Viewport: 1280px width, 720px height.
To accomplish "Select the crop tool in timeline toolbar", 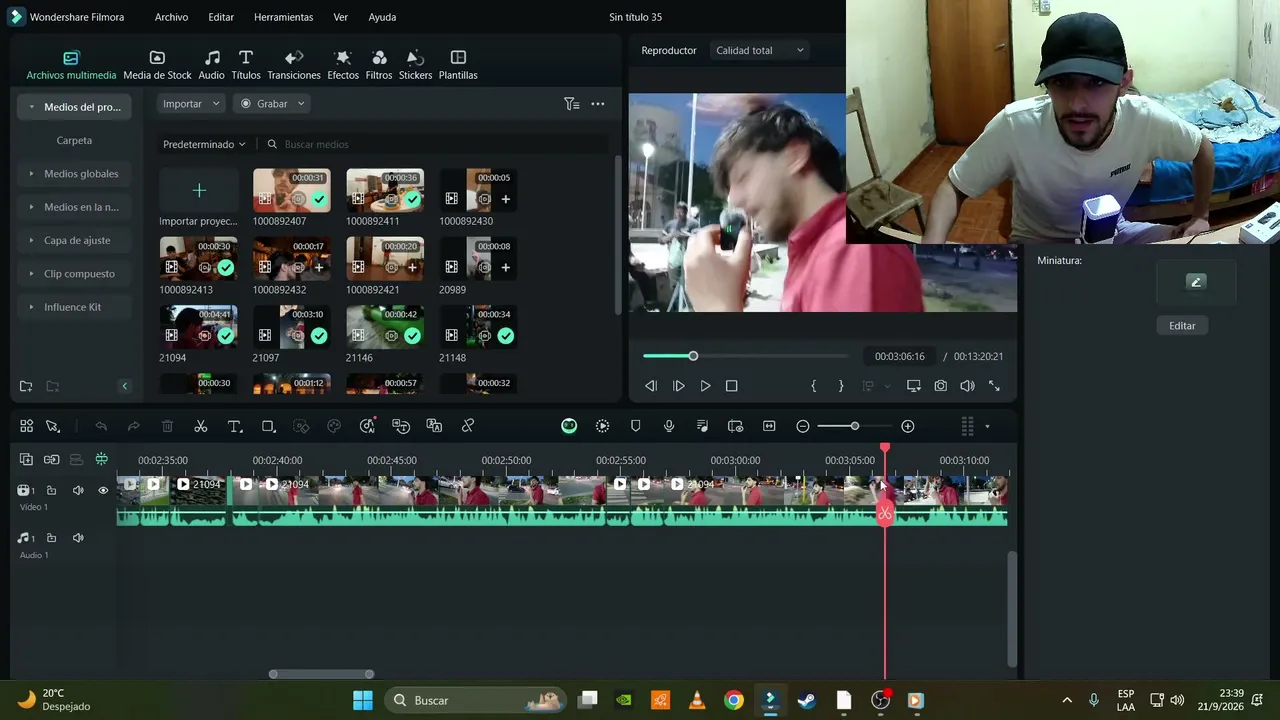I will coord(268,426).
